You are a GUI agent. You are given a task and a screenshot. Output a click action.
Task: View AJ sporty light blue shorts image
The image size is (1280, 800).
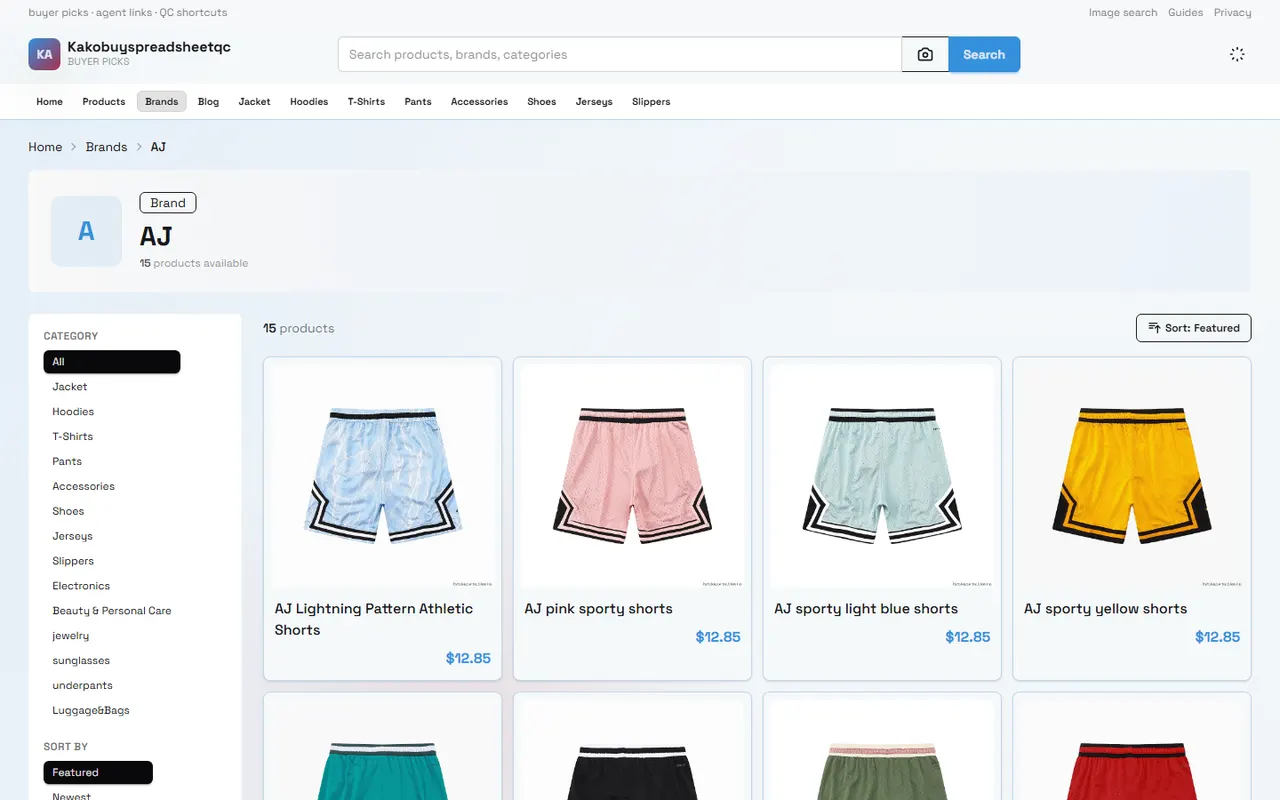(882, 476)
